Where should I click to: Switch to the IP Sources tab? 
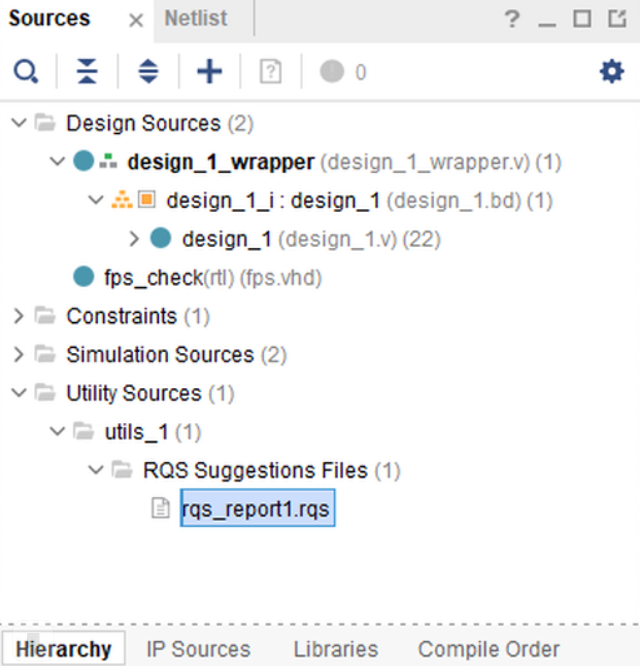(198, 649)
